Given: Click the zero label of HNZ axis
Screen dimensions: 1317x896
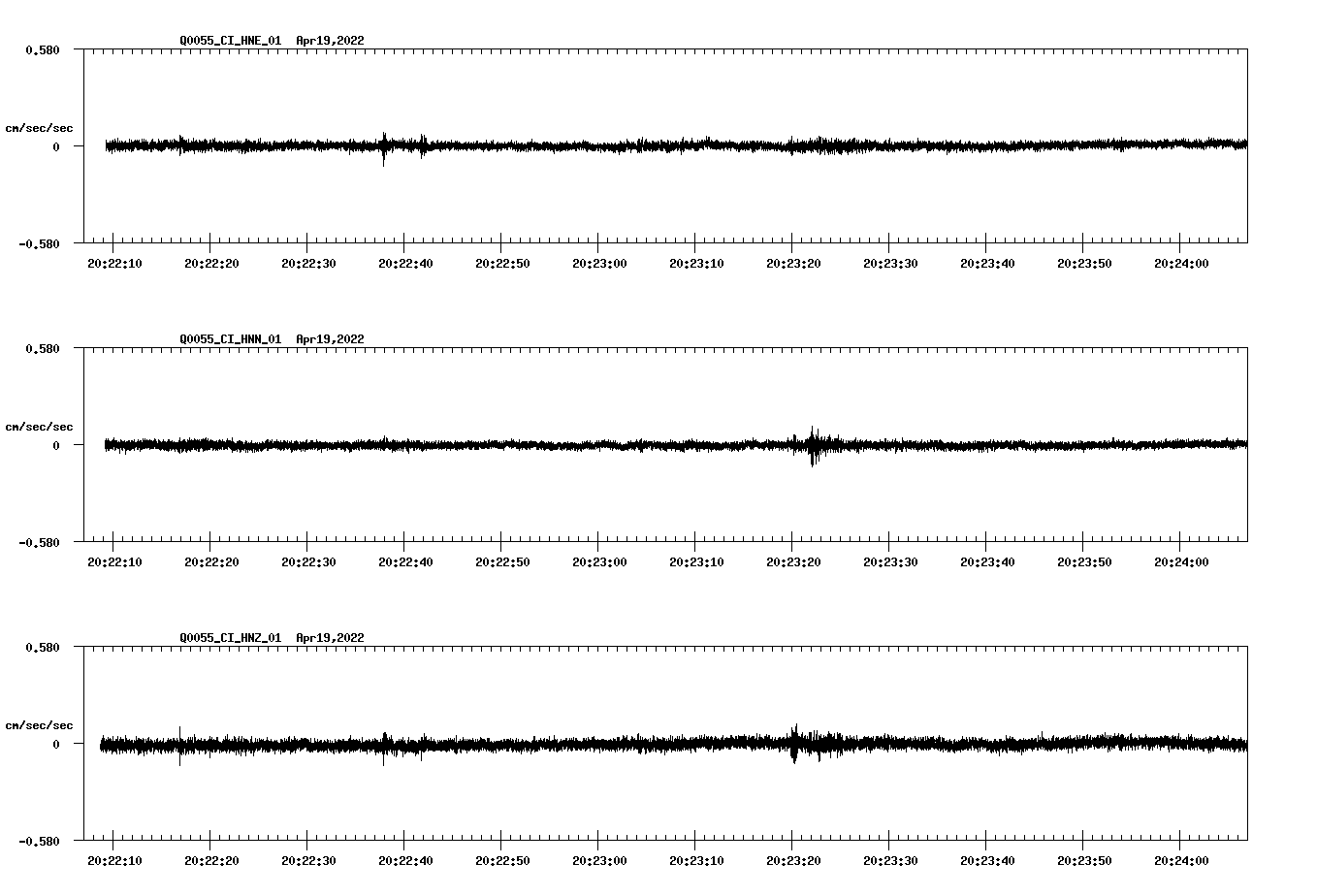Looking at the screenshot, I should tap(56, 744).
